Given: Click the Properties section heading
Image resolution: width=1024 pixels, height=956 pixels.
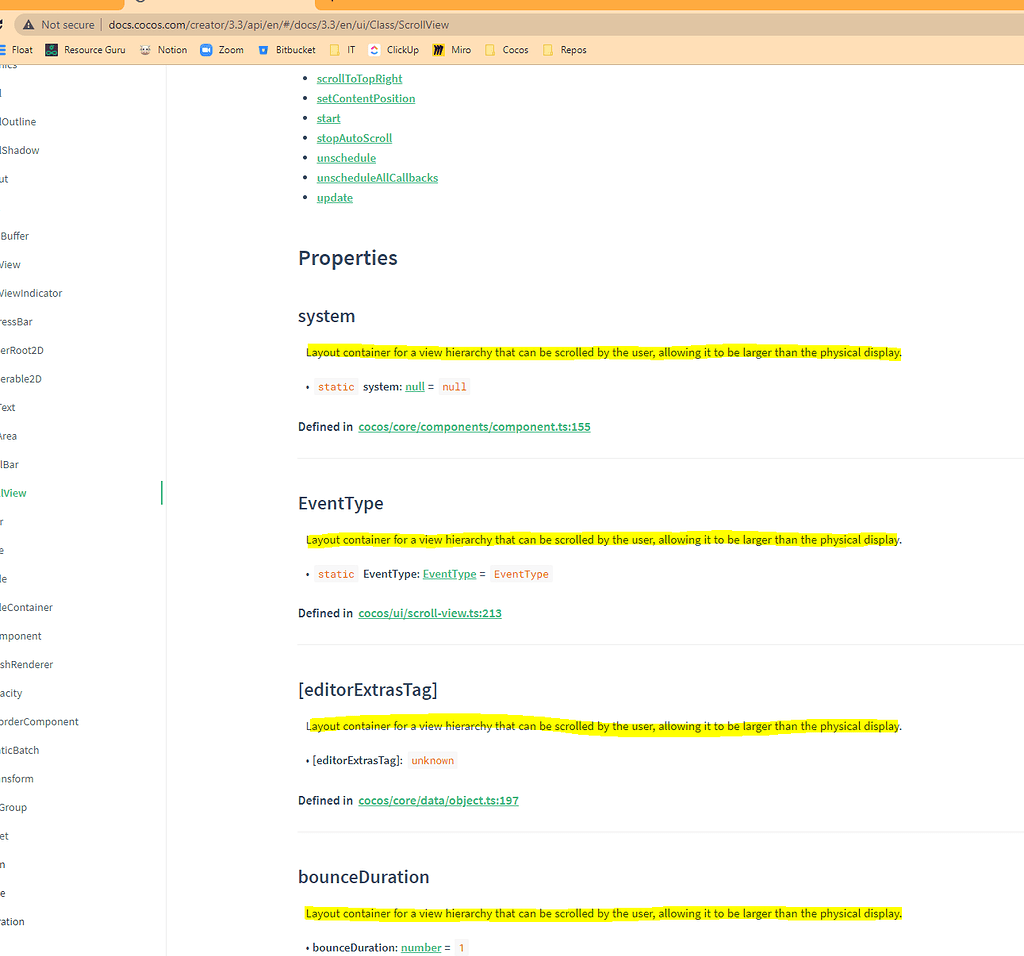Looking at the screenshot, I should coord(347,258).
